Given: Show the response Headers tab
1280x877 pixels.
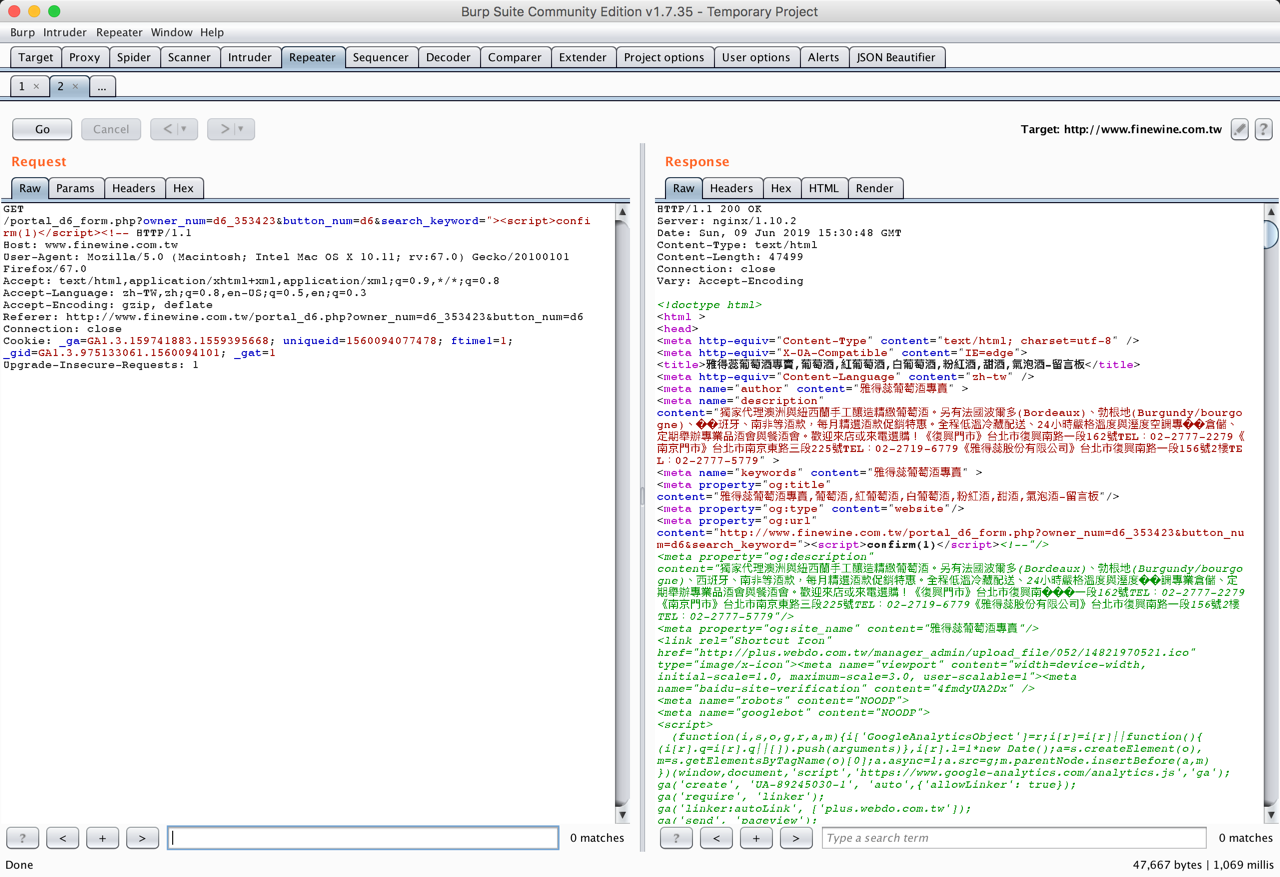Looking at the screenshot, I should tap(732, 188).
